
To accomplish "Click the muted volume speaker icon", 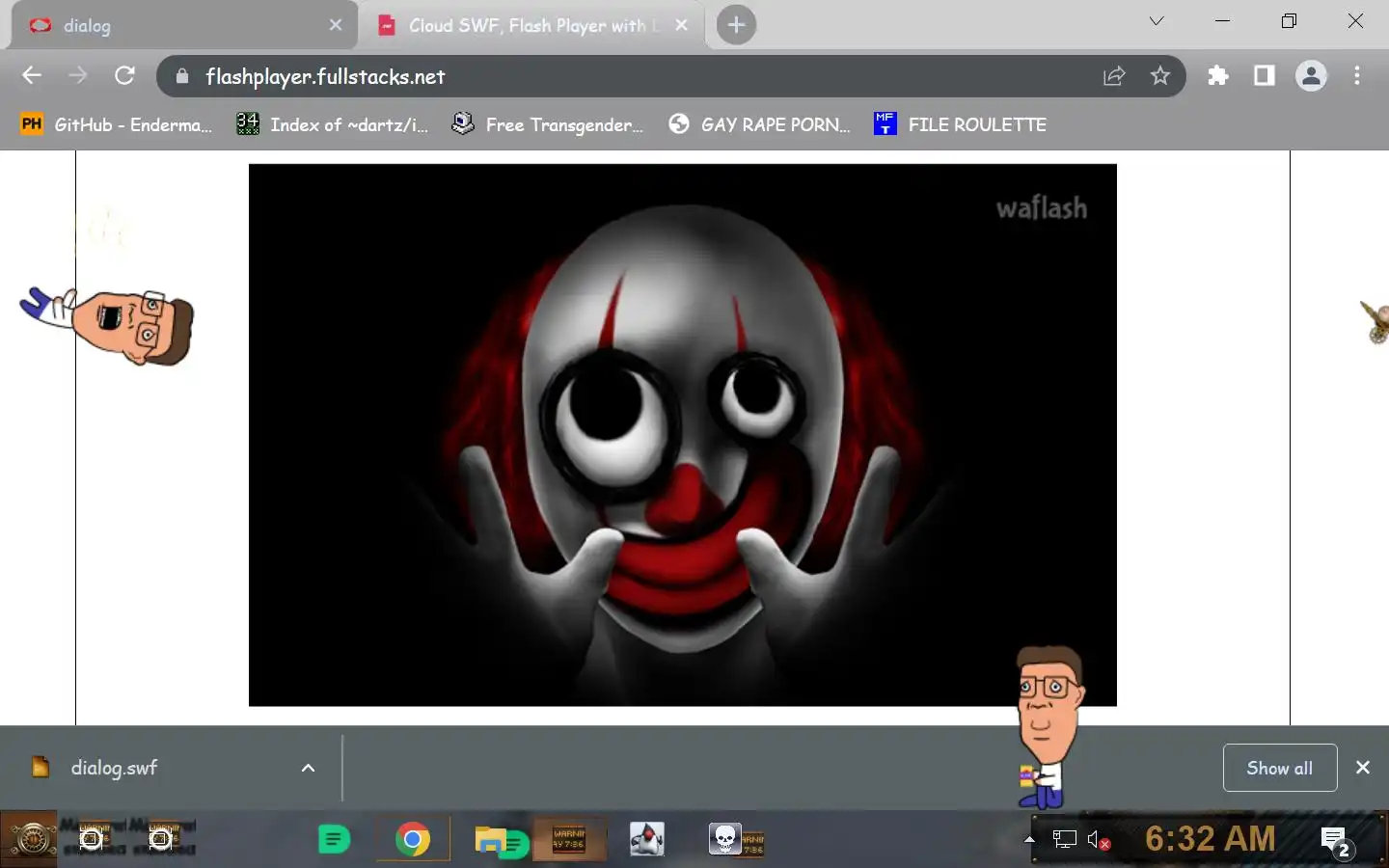I will (x=1099, y=840).
